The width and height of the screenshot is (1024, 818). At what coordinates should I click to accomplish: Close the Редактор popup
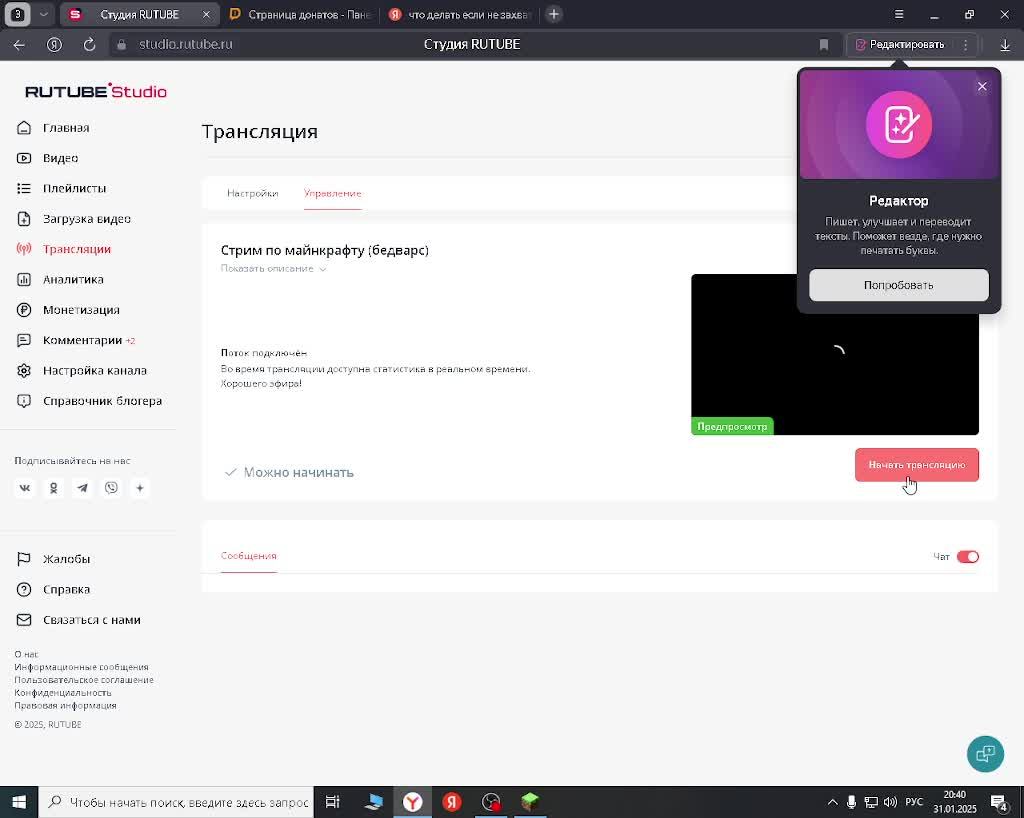(x=982, y=86)
